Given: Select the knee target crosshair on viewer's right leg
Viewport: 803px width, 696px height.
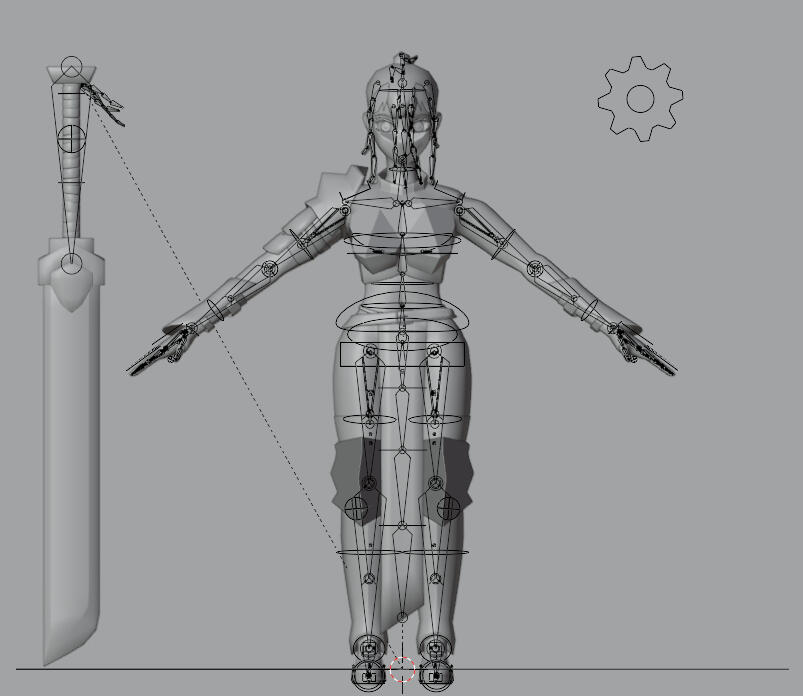Looking at the screenshot, I should pos(447,507).
